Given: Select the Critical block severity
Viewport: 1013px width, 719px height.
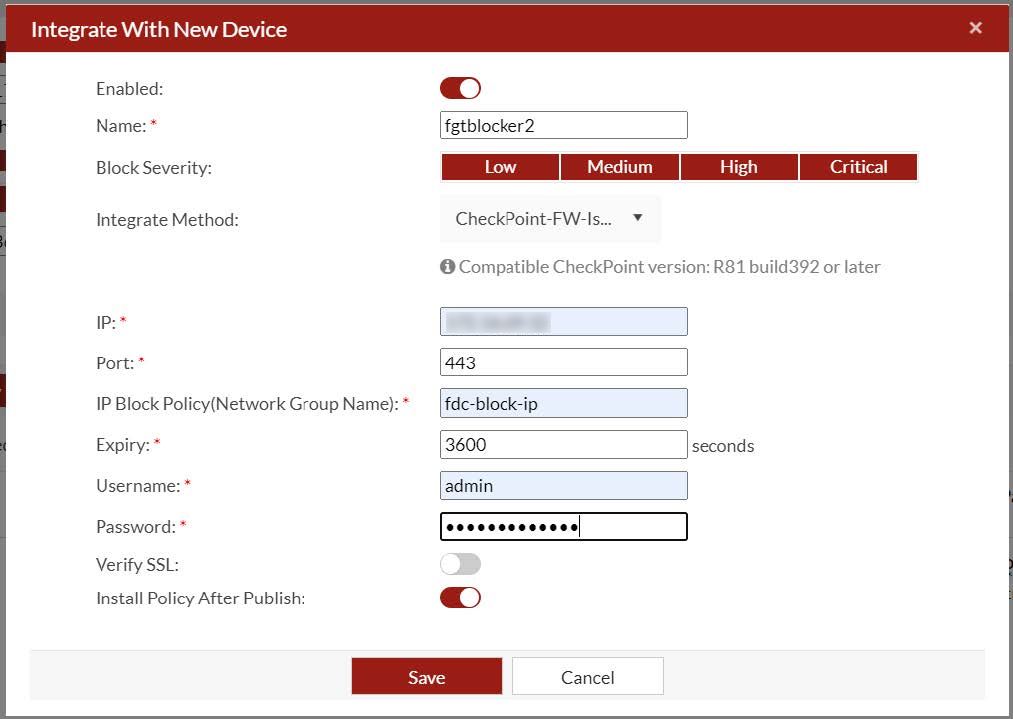Looking at the screenshot, I should (858, 167).
